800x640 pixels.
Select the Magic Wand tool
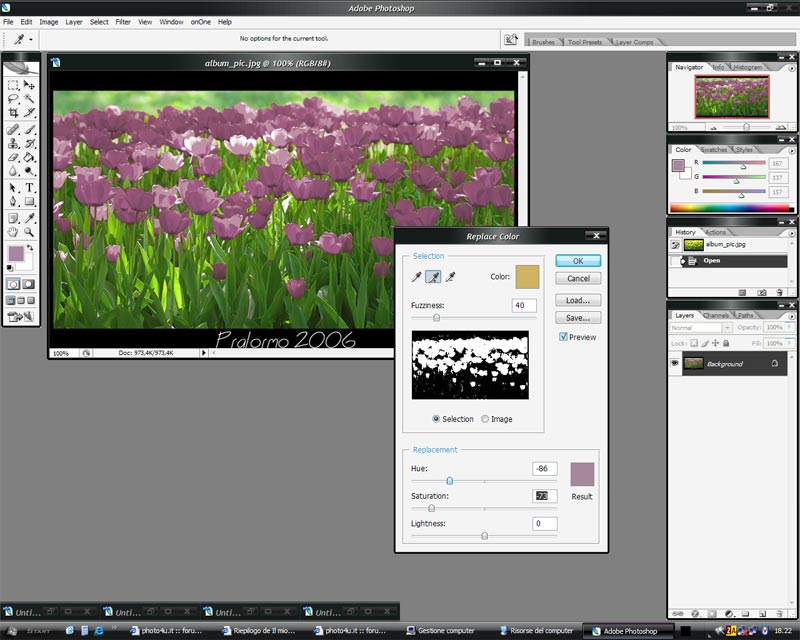(30, 100)
